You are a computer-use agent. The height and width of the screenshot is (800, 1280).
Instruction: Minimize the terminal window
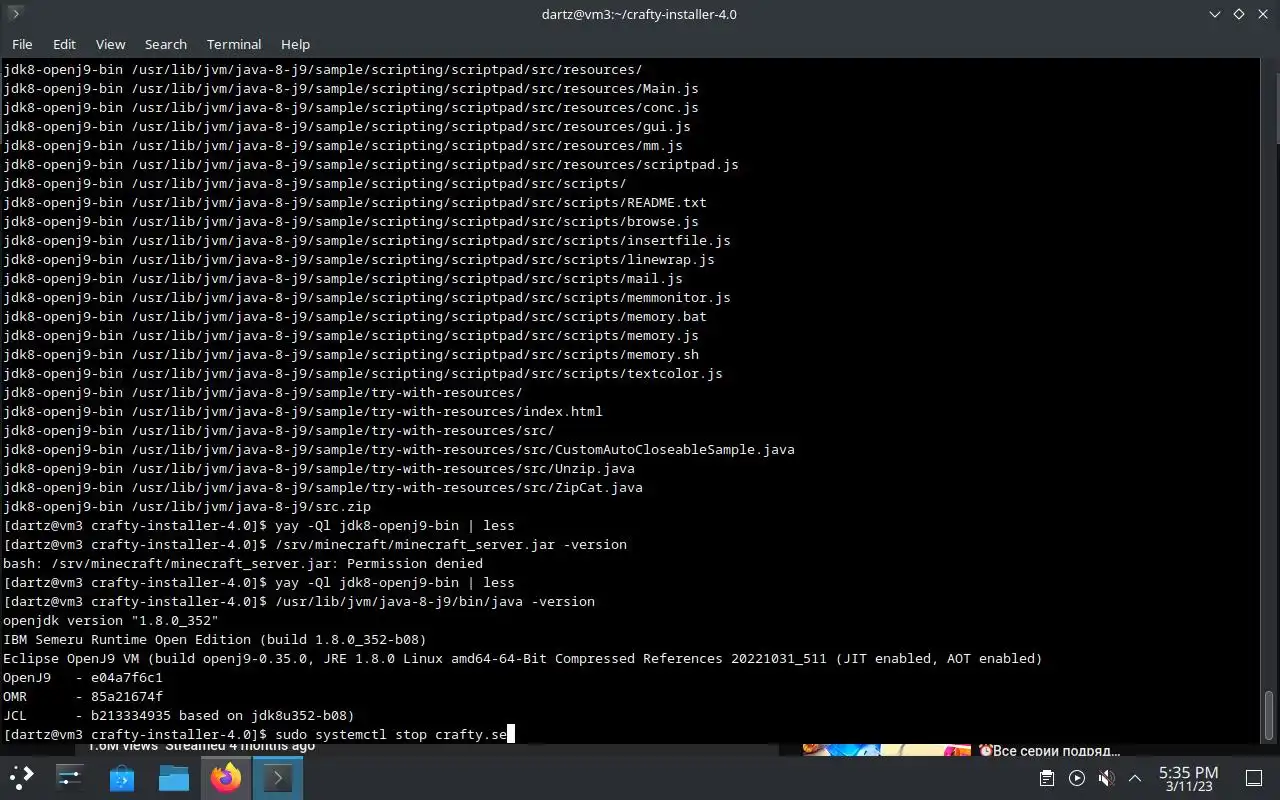point(1214,14)
